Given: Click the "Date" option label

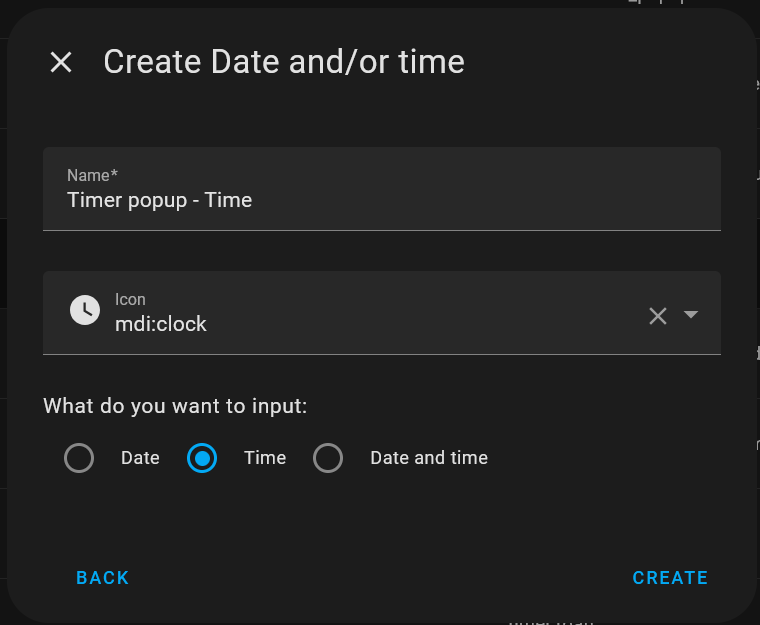Looking at the screenshot, I should (140, 458).
